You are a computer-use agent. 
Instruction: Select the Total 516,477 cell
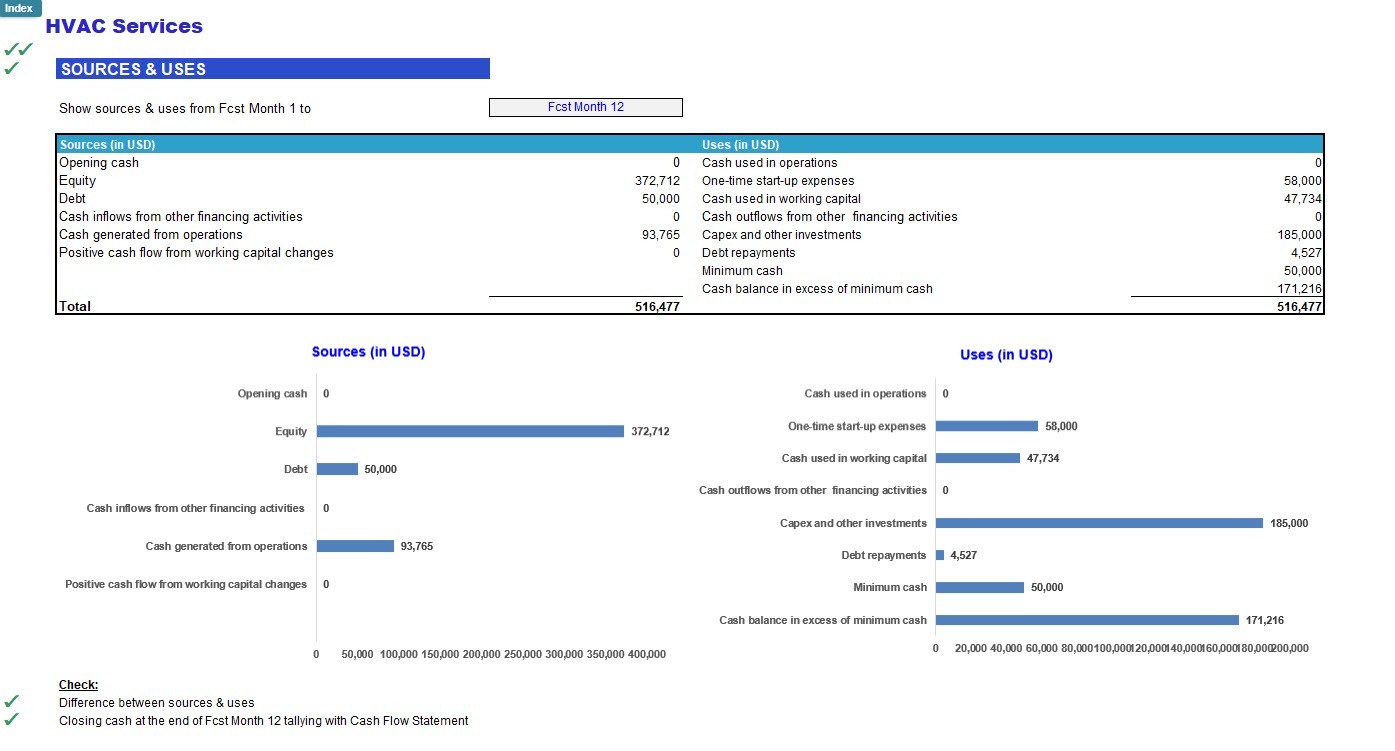(x=660, y=306)
